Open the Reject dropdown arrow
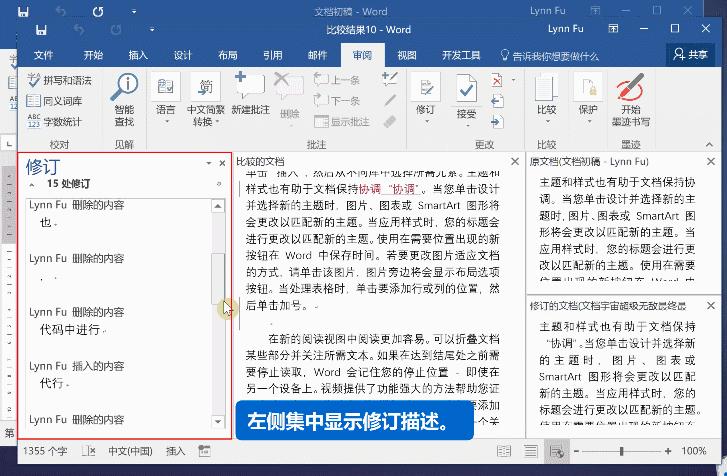Screen dimensions: 727x476 point(513,80)
